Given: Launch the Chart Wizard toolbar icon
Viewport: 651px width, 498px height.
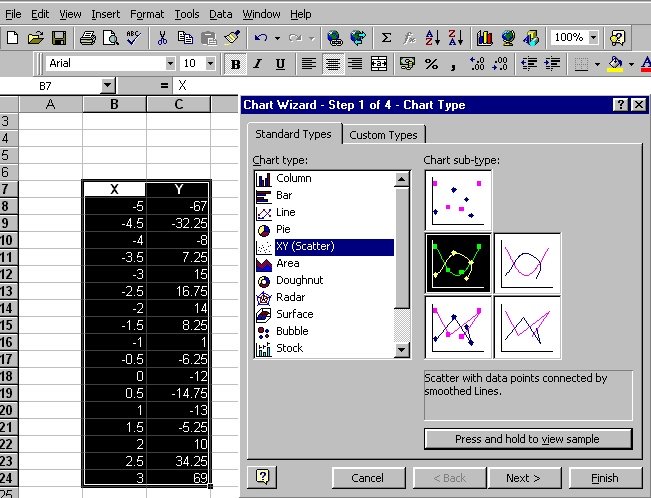Looking at the screenshot, I should click(x=485, y=38).
